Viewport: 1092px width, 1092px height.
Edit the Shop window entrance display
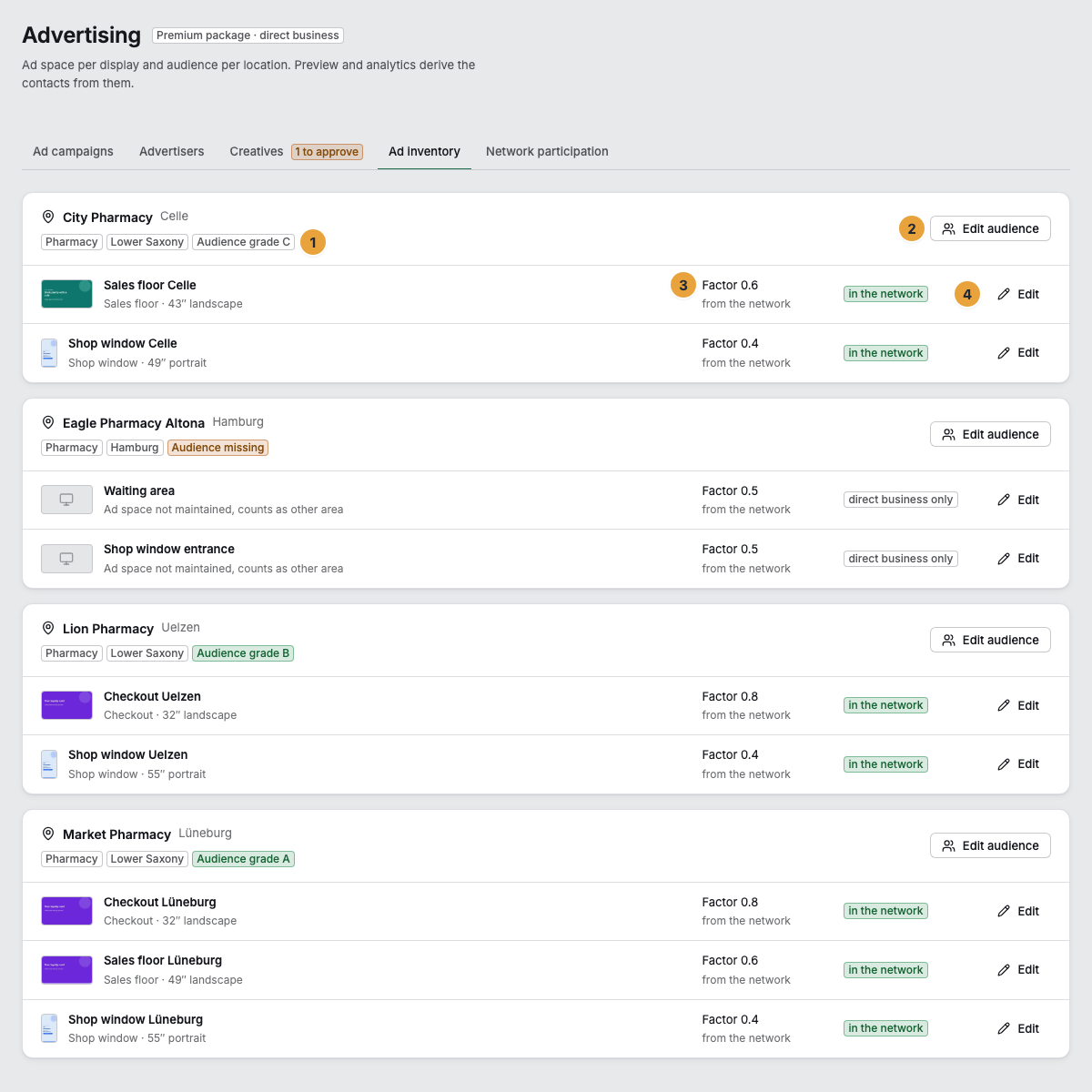click(x=1018, y=558)
